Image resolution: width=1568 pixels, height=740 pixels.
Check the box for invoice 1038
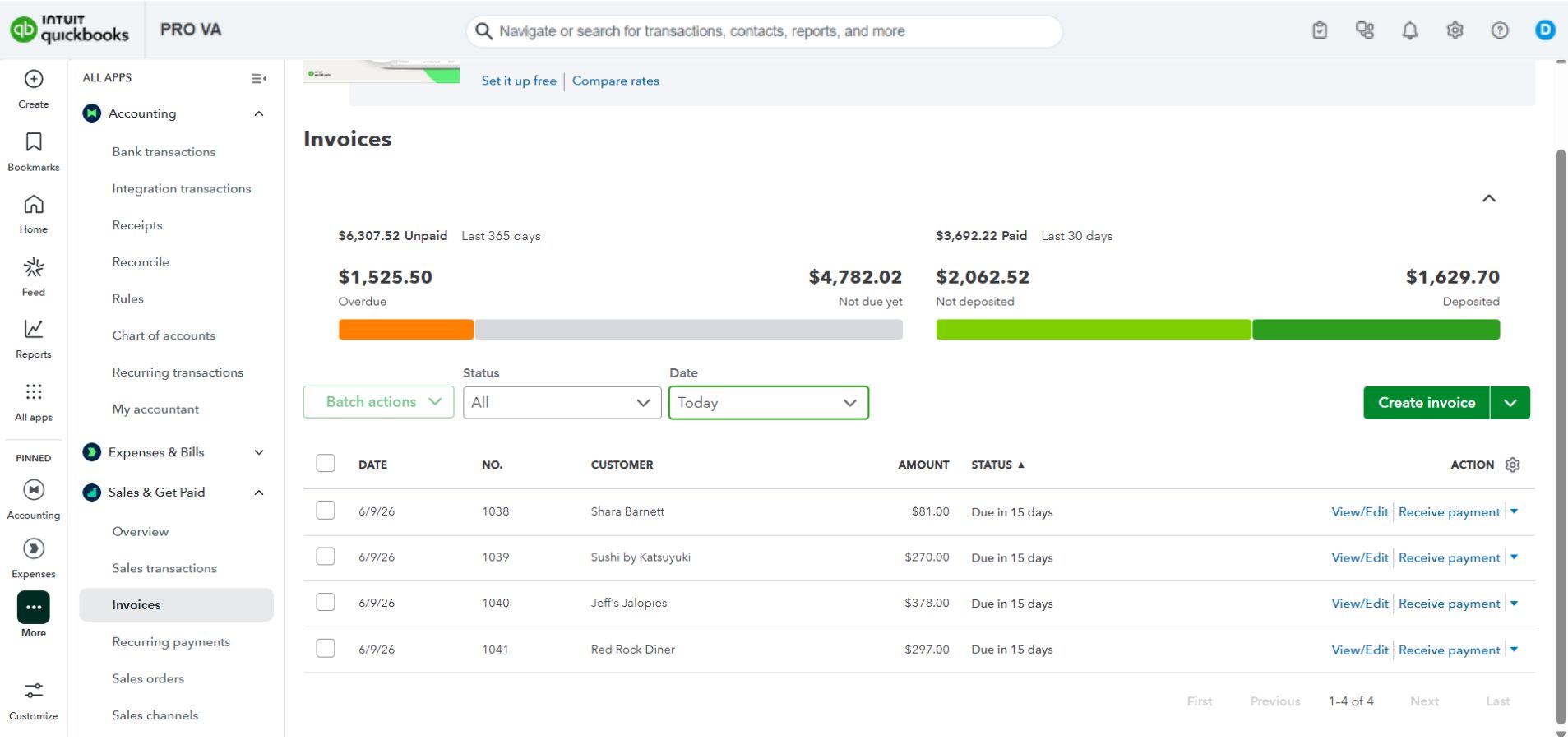pyautogui.click(x=326, y=511)
